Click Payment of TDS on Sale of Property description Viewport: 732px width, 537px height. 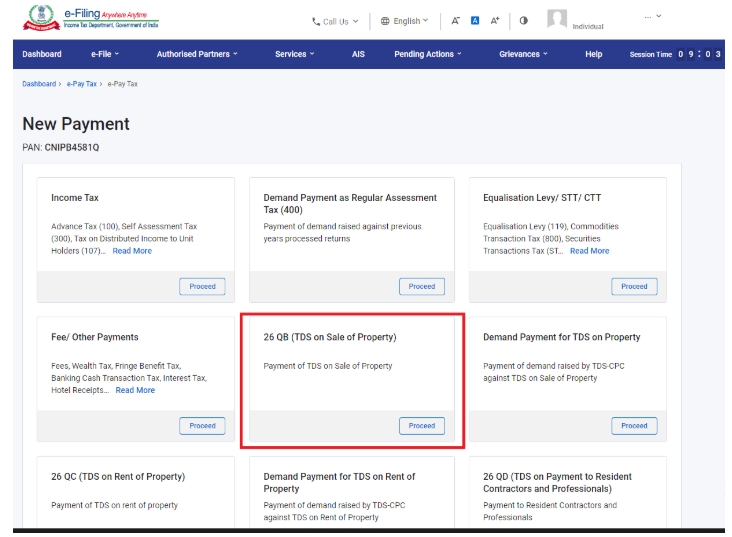328,366
